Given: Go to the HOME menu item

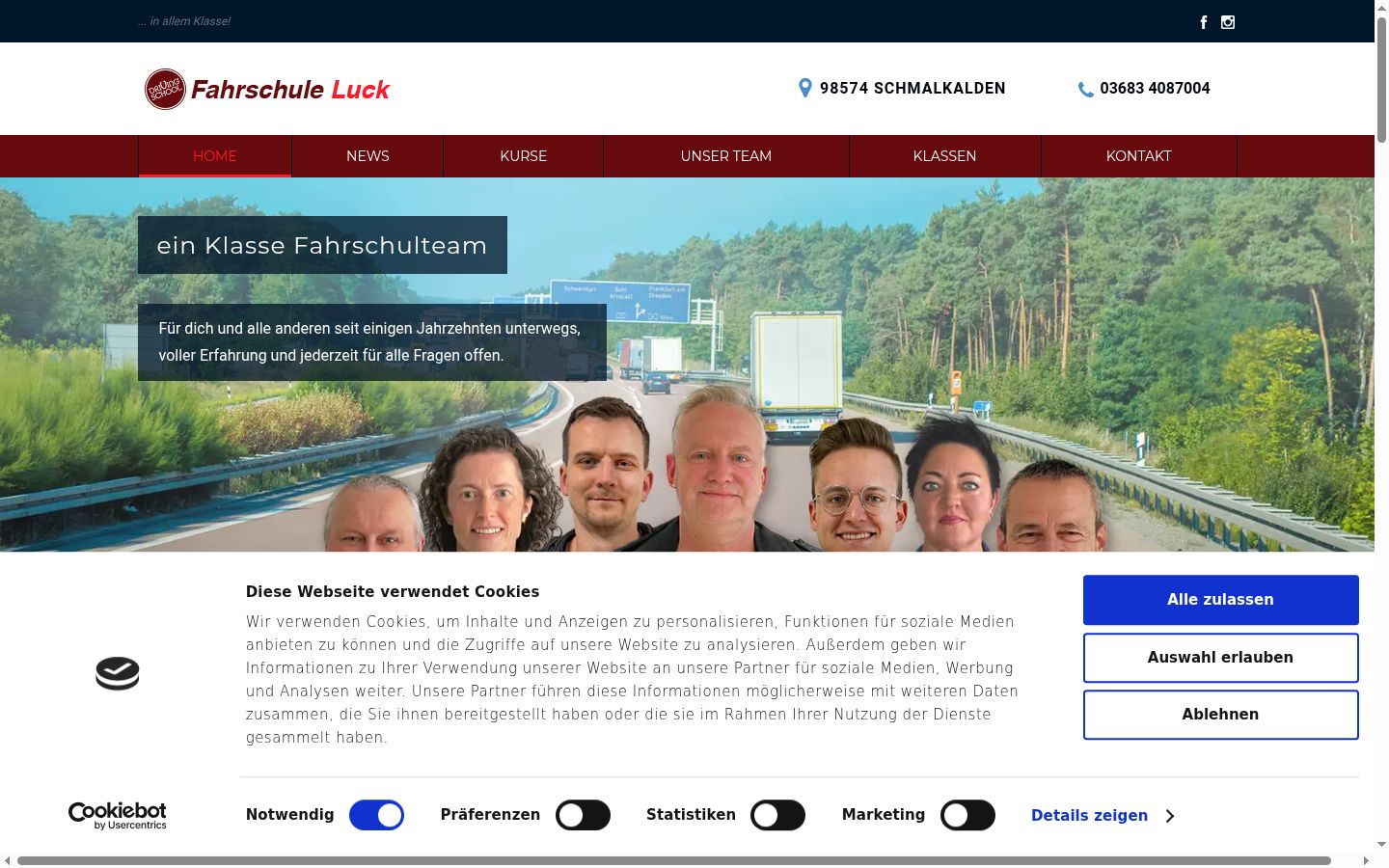Looking at the screenshot, I should pyautogui.click(x=215, y=156).
